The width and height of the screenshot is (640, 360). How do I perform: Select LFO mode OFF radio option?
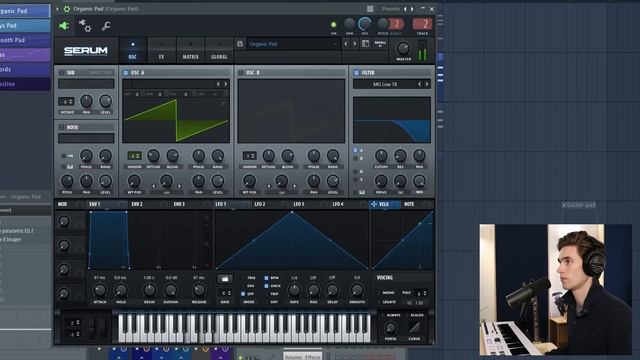pyautogui.click(x=243, y=294)
